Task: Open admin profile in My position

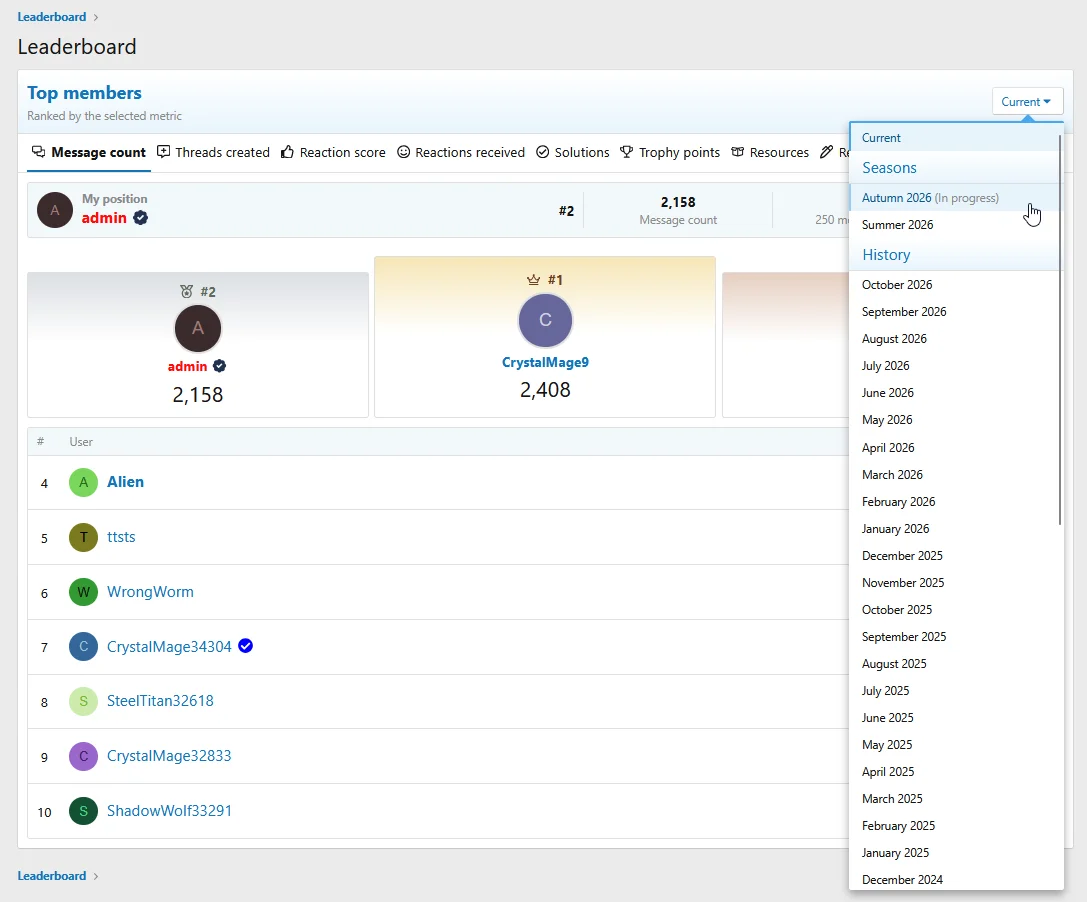Action: pyautogui.click(x=104, y=218)
